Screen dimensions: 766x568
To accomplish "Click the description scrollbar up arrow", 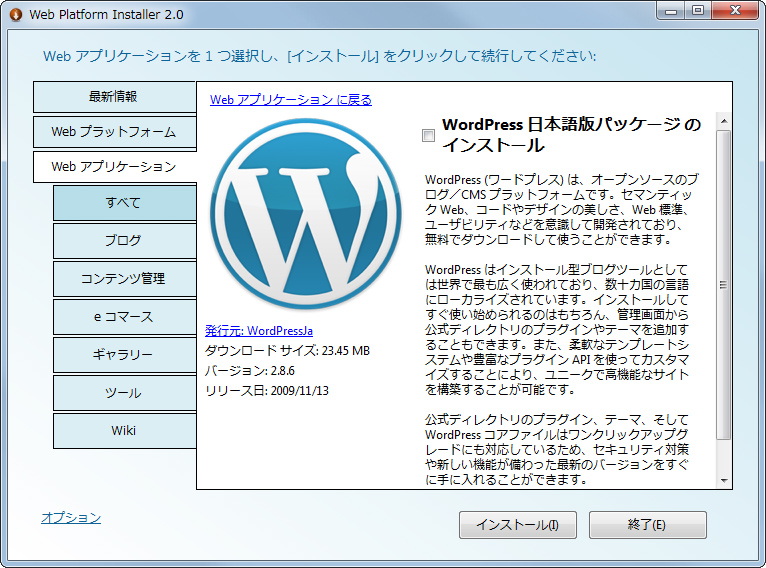I will (x=724, y=121).
